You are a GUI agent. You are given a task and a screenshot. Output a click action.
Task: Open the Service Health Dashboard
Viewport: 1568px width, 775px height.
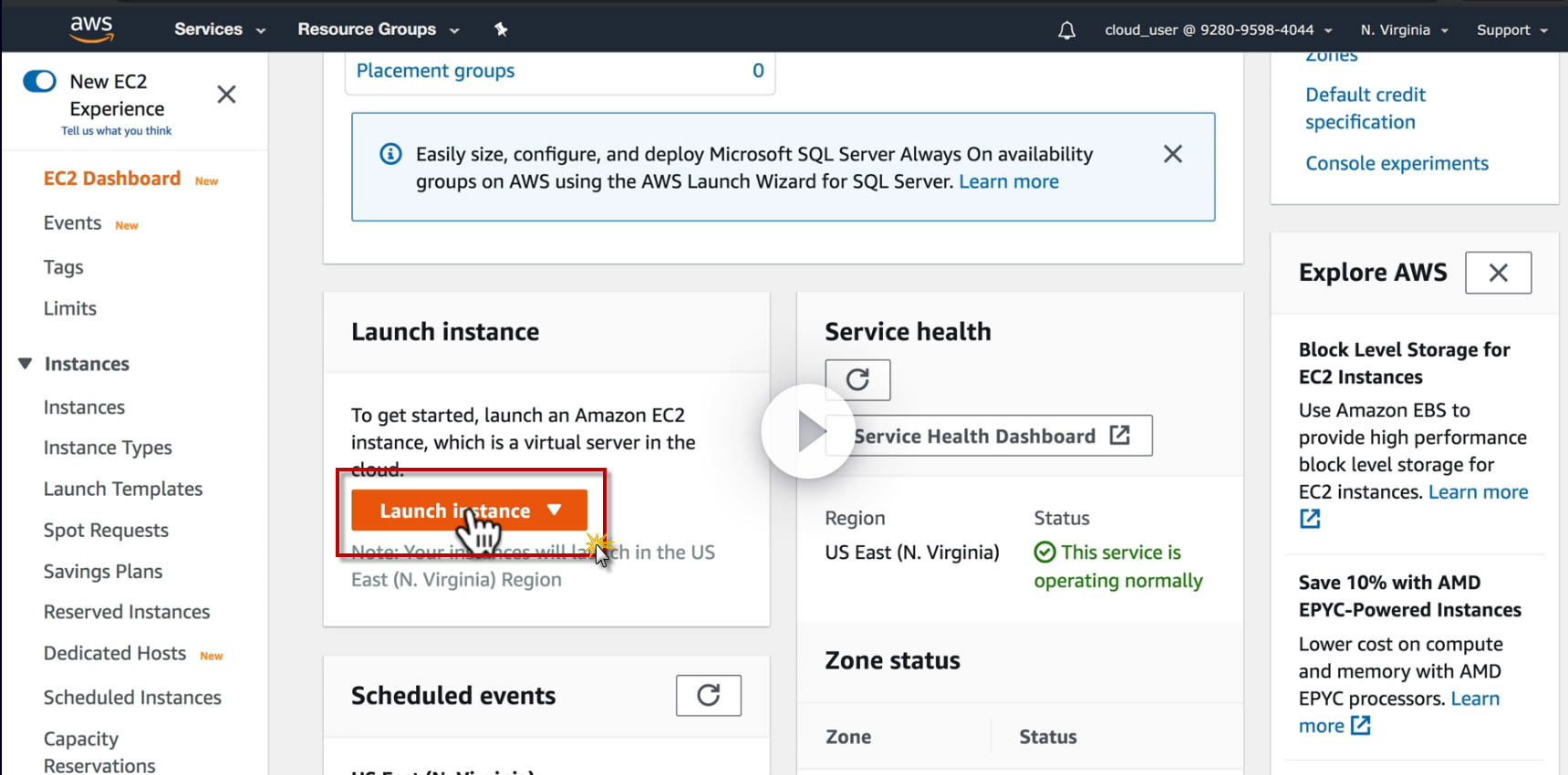point(989,436)
